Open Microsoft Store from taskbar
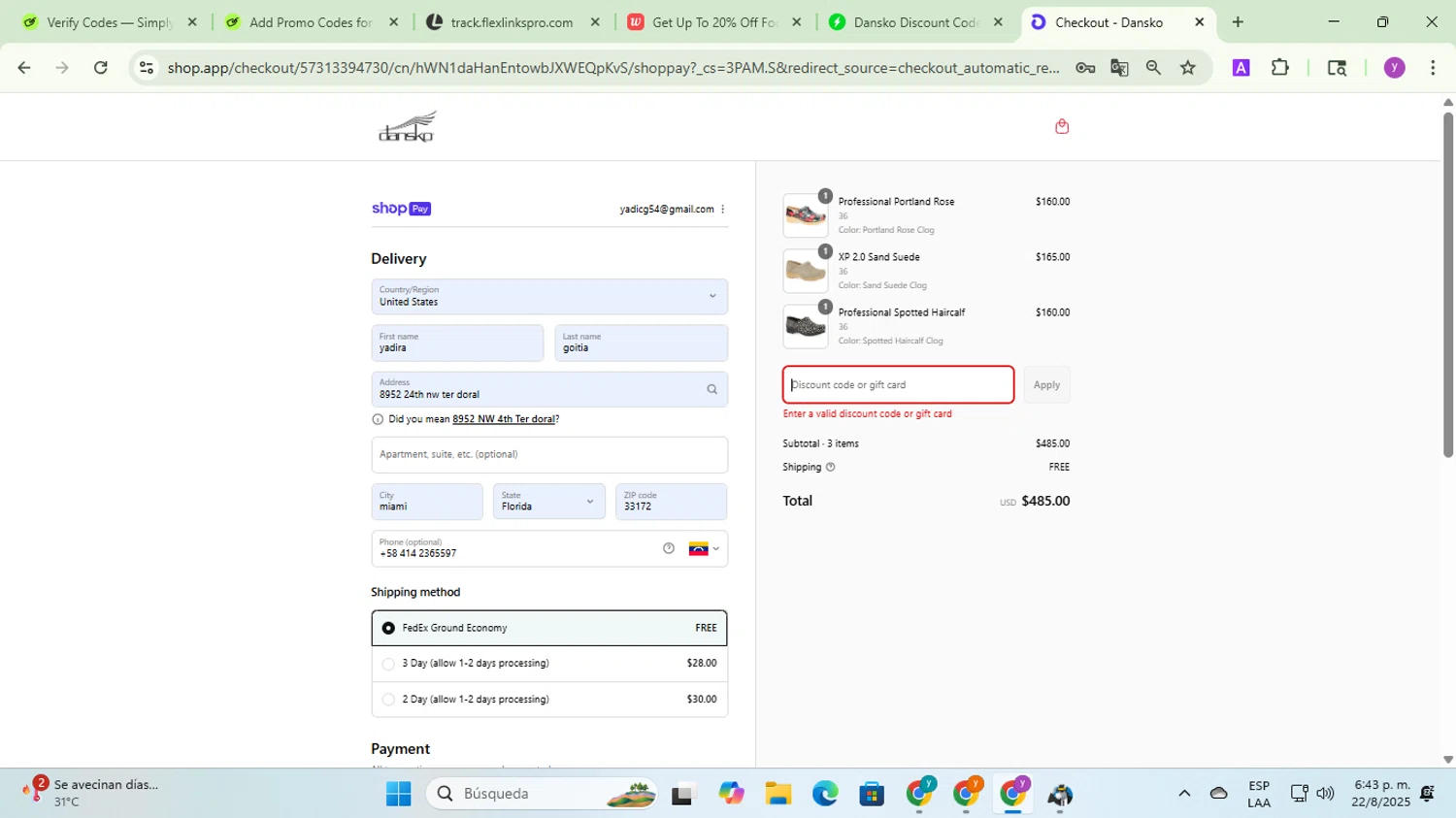1456x818 pixels. [x=872, y=794]
